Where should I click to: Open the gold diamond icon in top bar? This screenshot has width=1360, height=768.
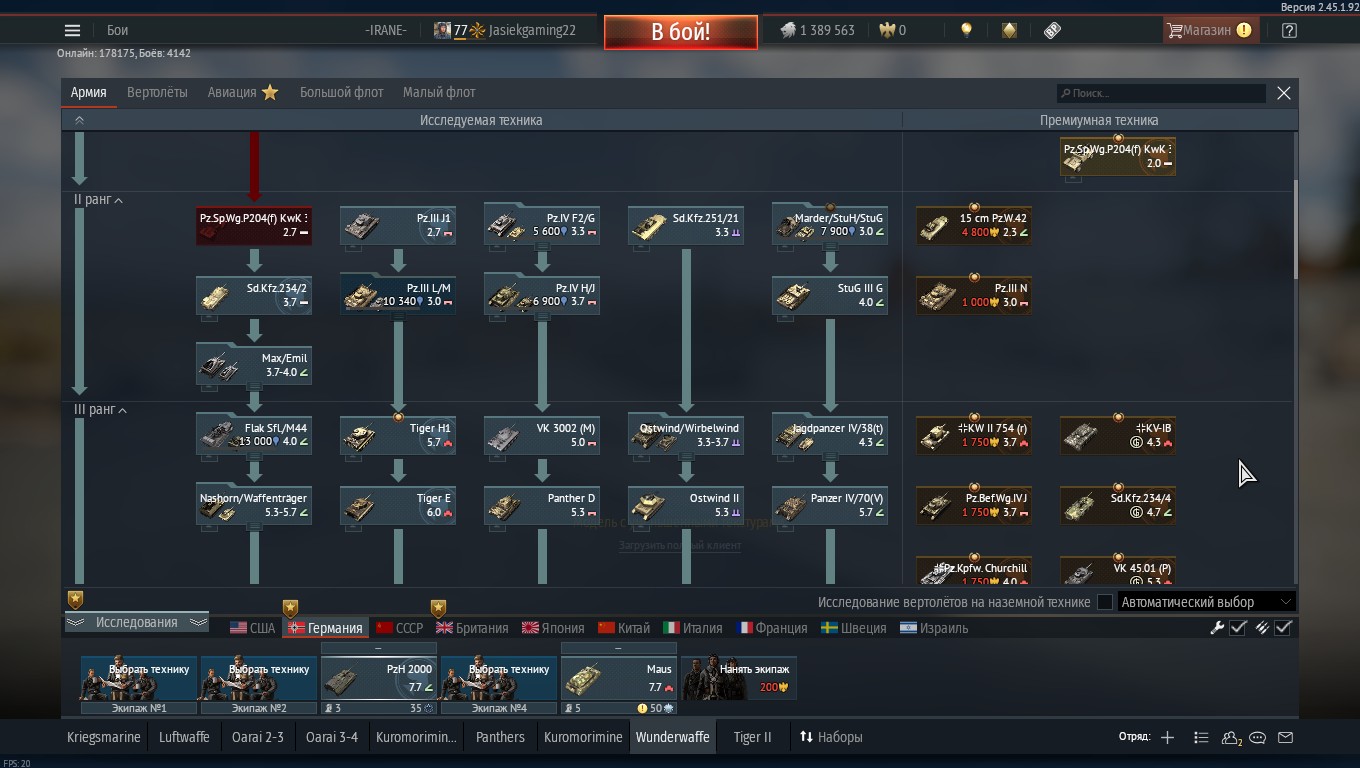pos(1009,30)
